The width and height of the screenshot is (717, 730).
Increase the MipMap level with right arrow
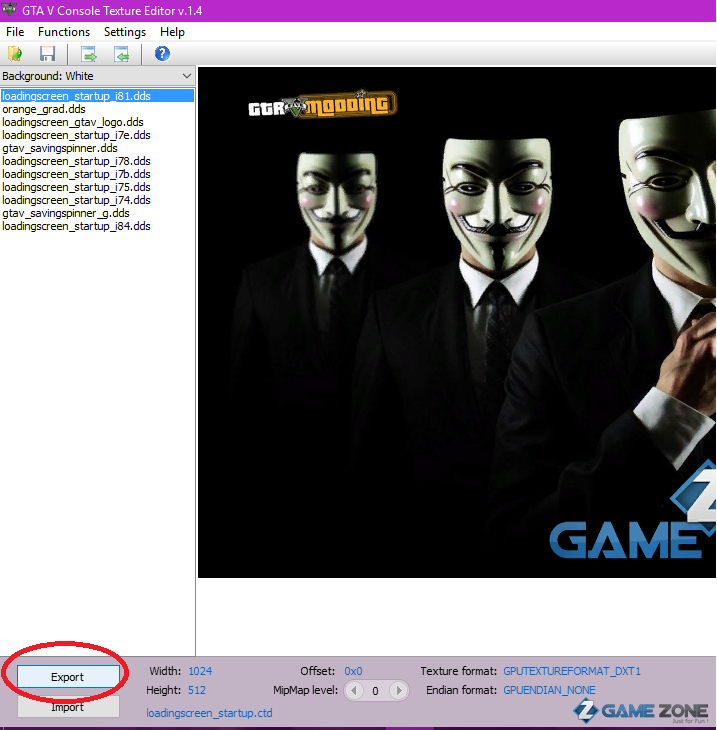pyautogui.click(x=399, y=690)
